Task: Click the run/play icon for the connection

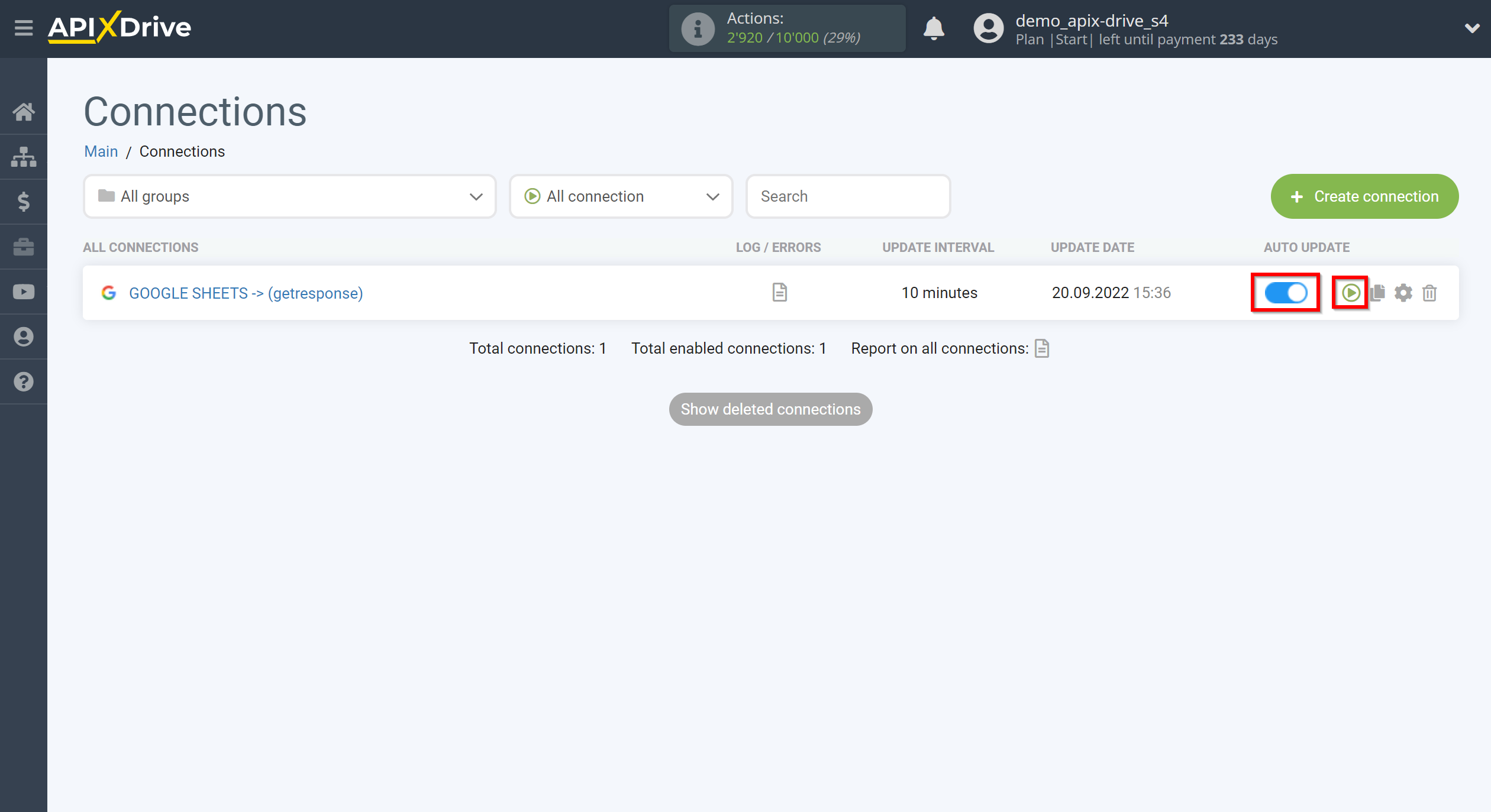Action: tap(1349, 293)
